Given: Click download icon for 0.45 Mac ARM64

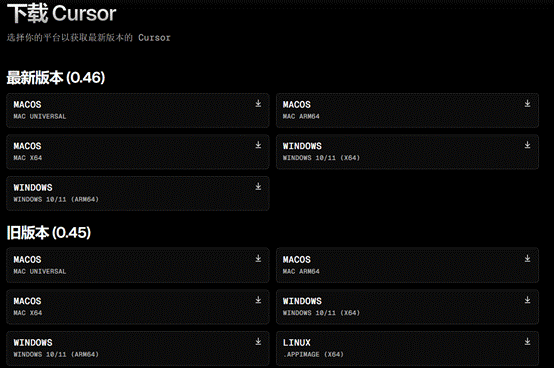Looking at the screenshot, I should [x=528, y=259].
